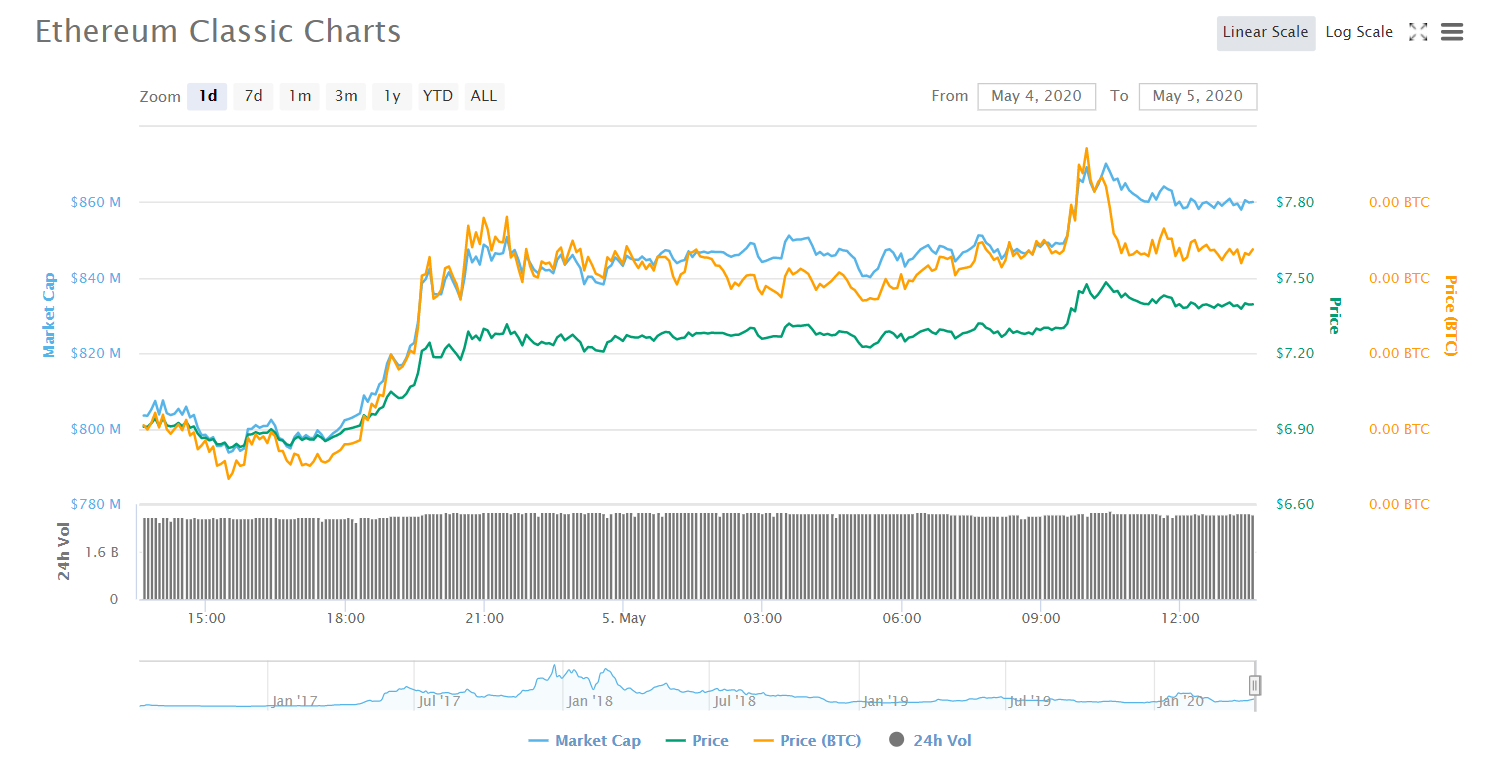The height and width of the screenshot is (763, 1488).
Task: Edit the From date field
Action: coord(1037,96)
